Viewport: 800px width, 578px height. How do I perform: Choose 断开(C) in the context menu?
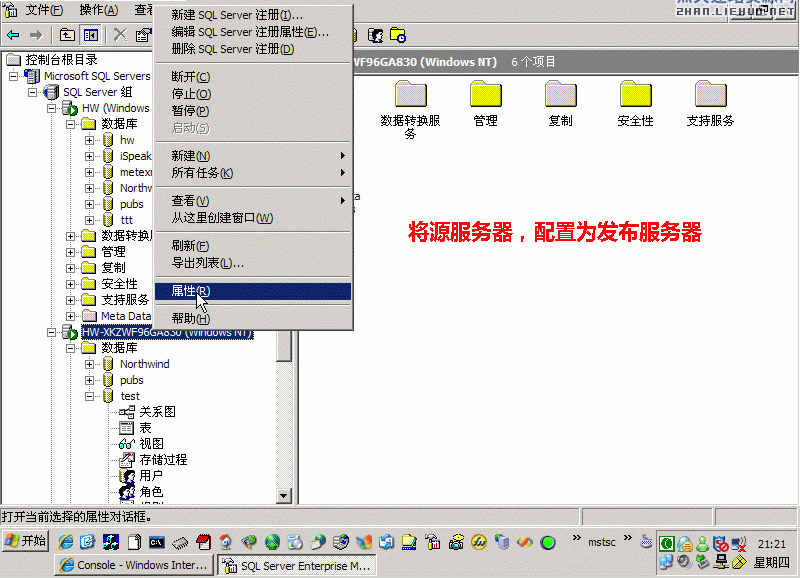point(253,77)
